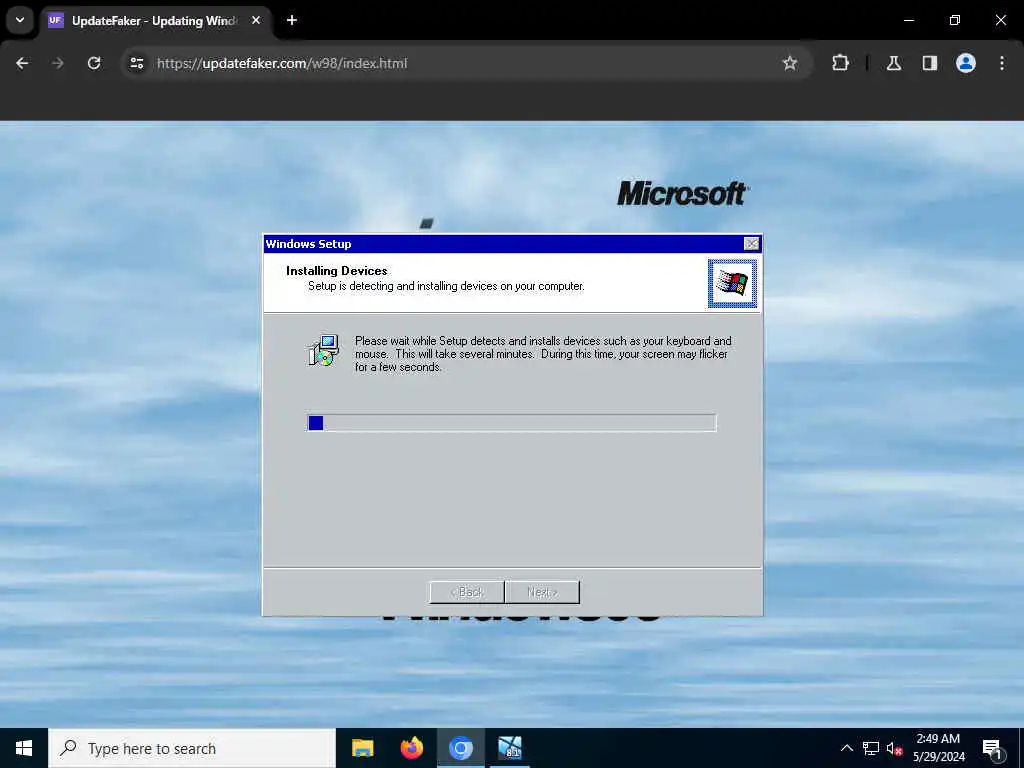Open Chrome three-dot menu

[x=1002, y=63]
